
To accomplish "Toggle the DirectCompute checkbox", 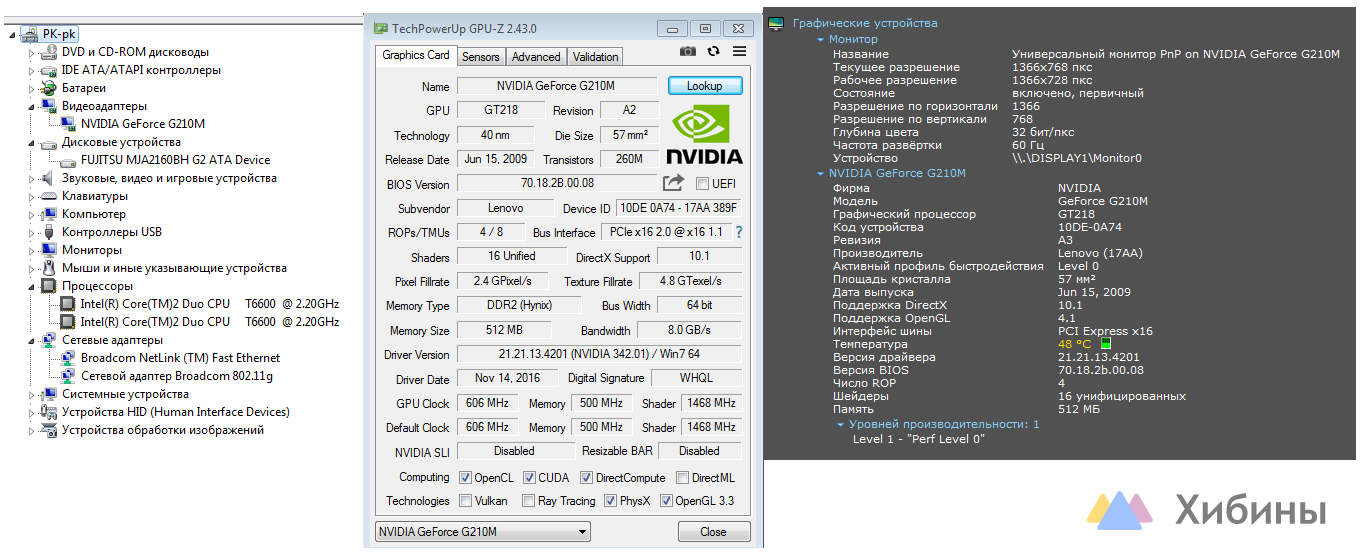I will (x=587, y=478).
